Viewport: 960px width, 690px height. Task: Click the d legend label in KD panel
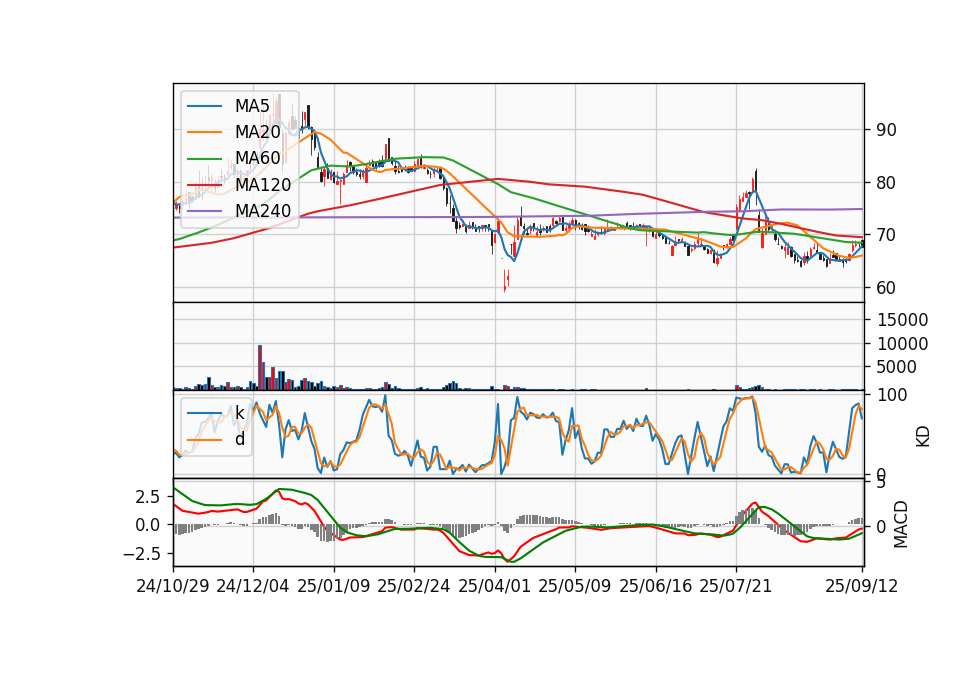(x=239, y=439)
